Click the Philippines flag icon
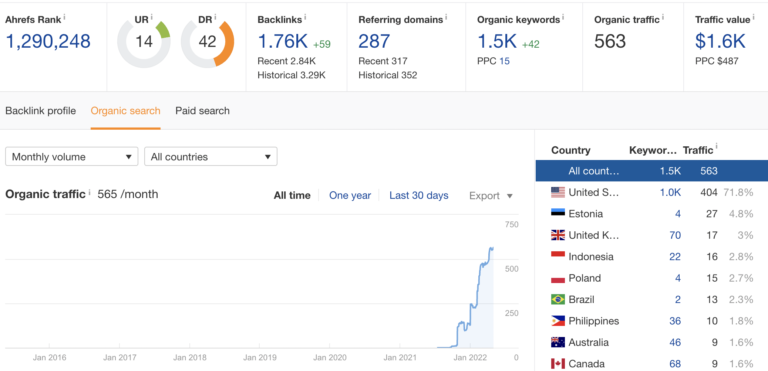This screenshot has width=768, height=371. tap(558, 321)
